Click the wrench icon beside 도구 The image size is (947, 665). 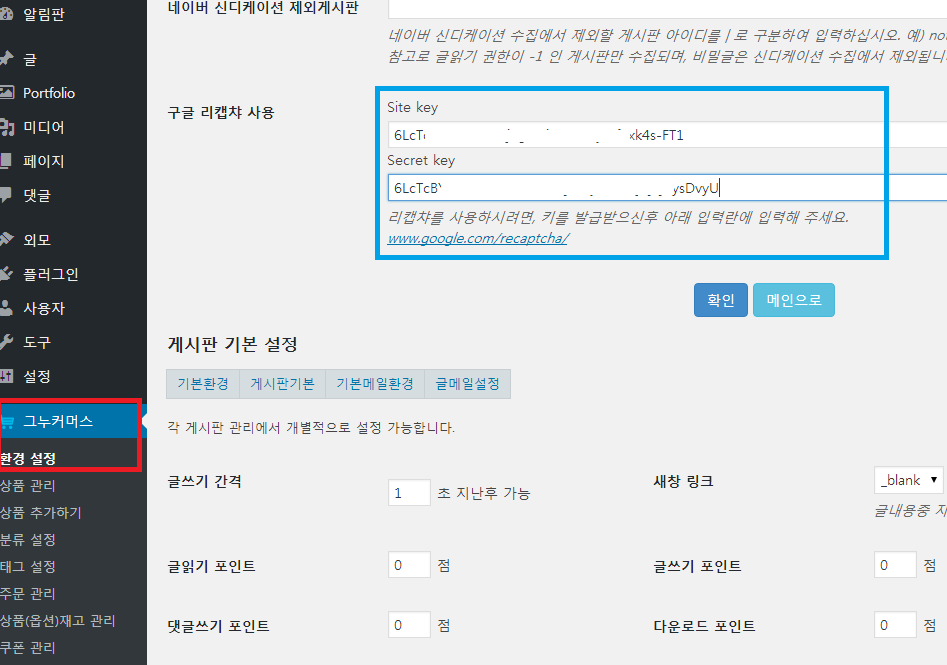[6, 342]
